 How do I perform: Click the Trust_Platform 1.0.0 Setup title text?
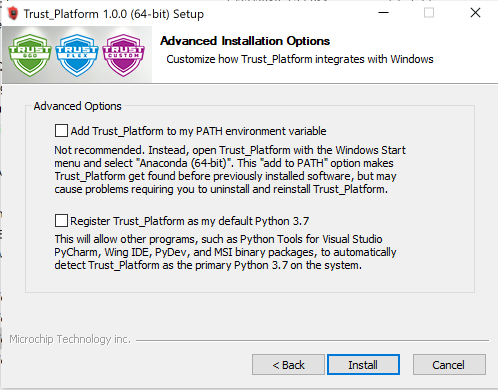tap(114, 14)
